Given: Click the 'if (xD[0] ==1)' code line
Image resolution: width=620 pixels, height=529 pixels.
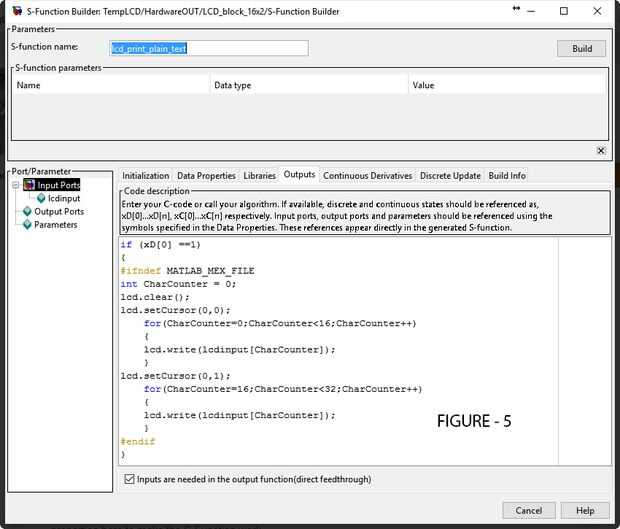Looking at the screenshot, I should 161,245.
